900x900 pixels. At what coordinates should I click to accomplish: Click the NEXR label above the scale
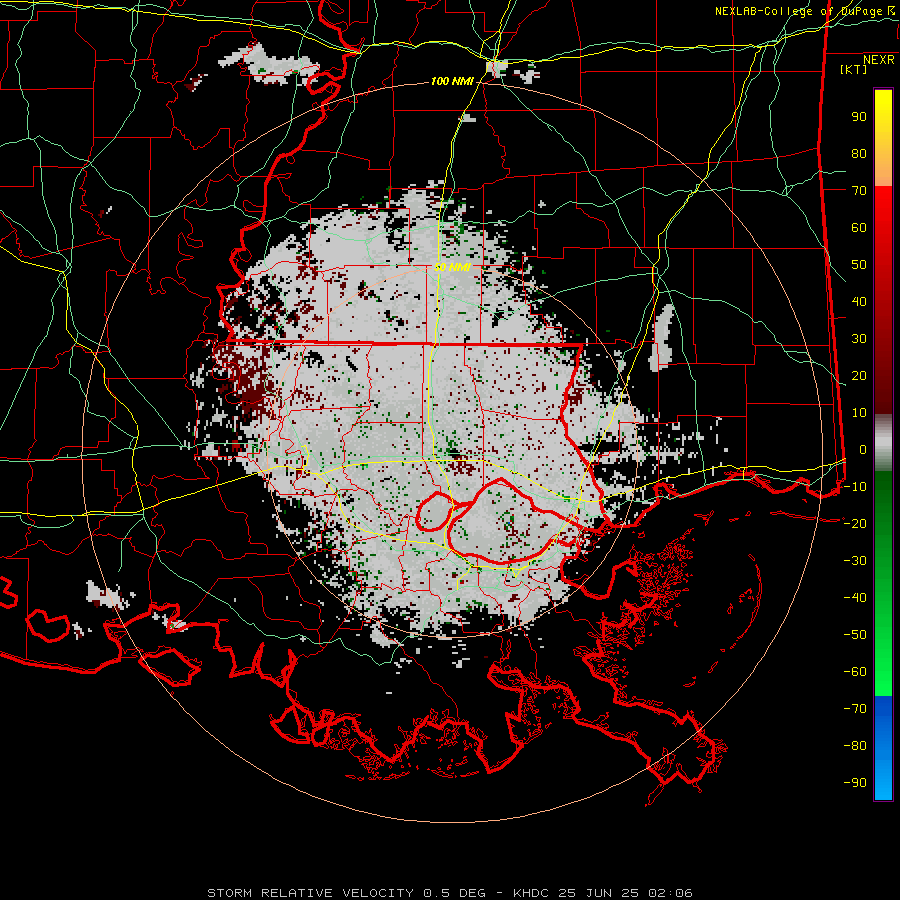point(879,60)
